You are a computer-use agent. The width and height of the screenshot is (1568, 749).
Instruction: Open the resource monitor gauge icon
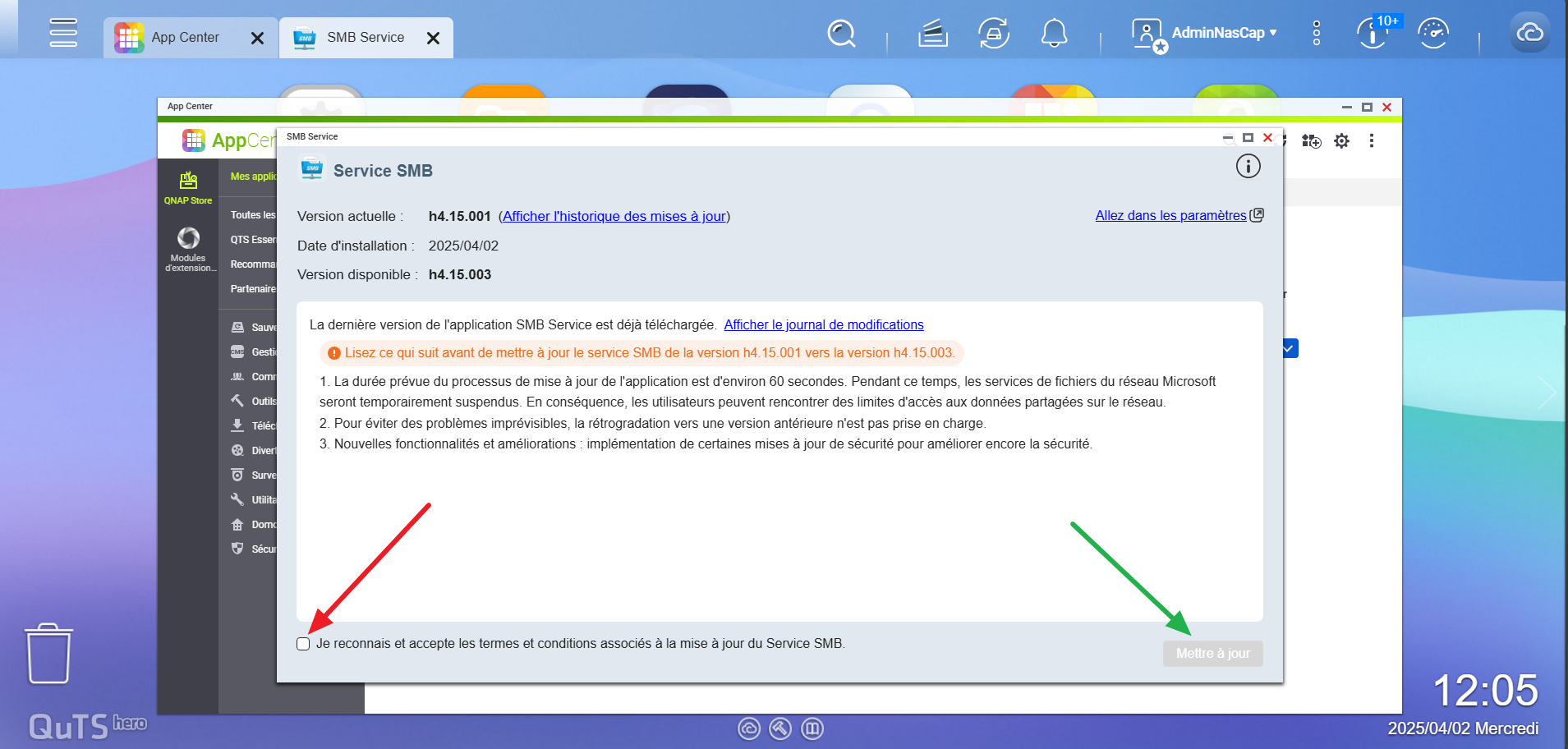(1433, 34)
